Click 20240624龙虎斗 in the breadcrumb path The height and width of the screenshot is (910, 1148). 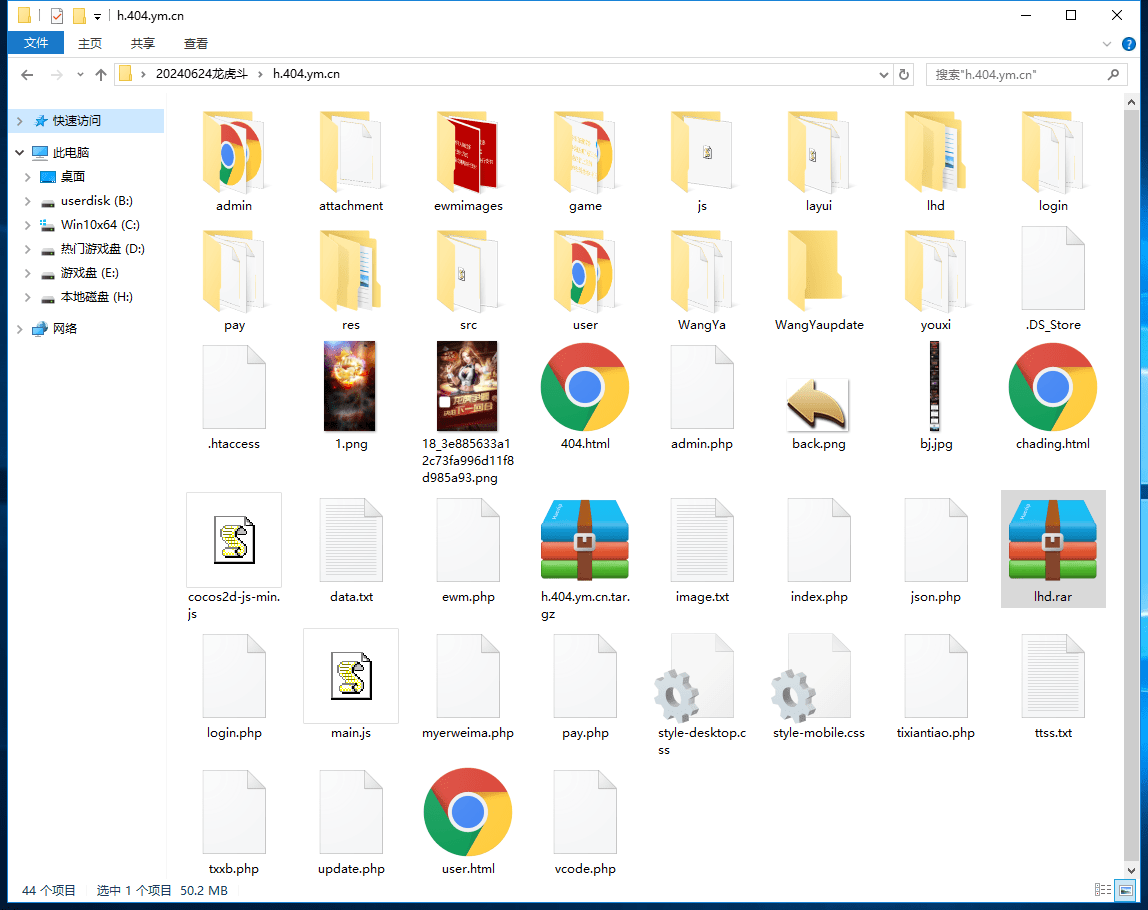pyautogui.click(x=201, y=74)
